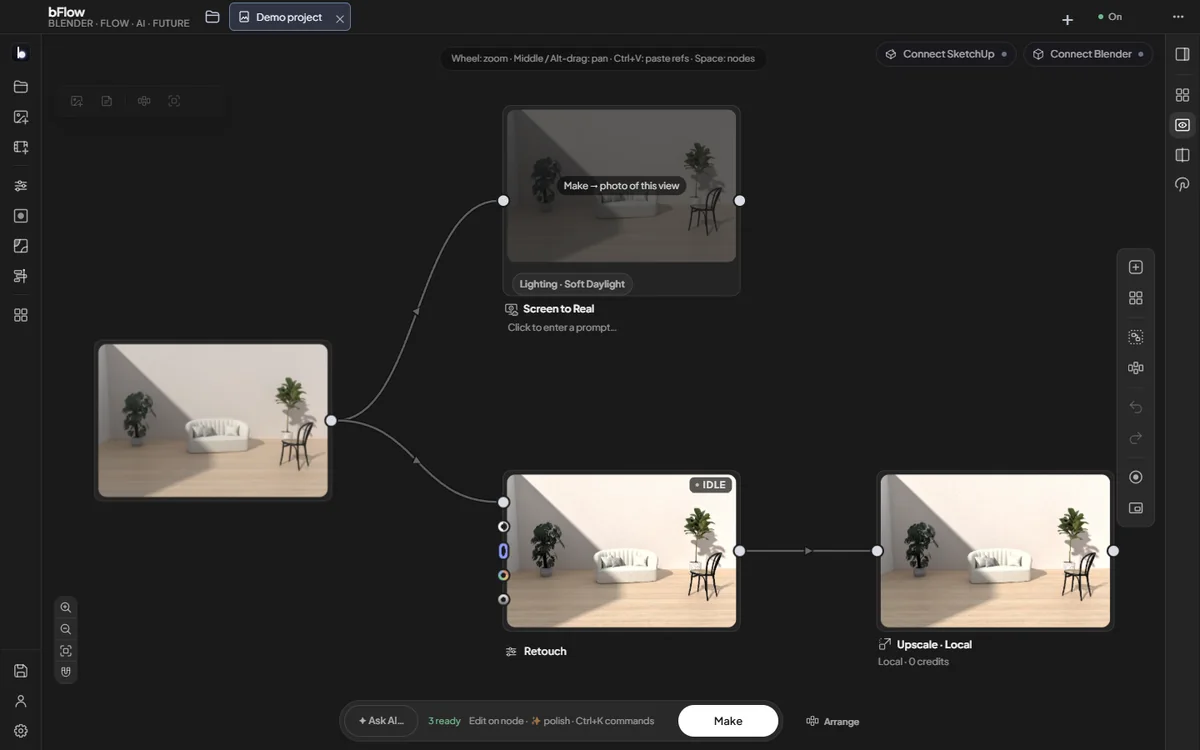
Task: Open the settings gear icon
Action: 21,731
